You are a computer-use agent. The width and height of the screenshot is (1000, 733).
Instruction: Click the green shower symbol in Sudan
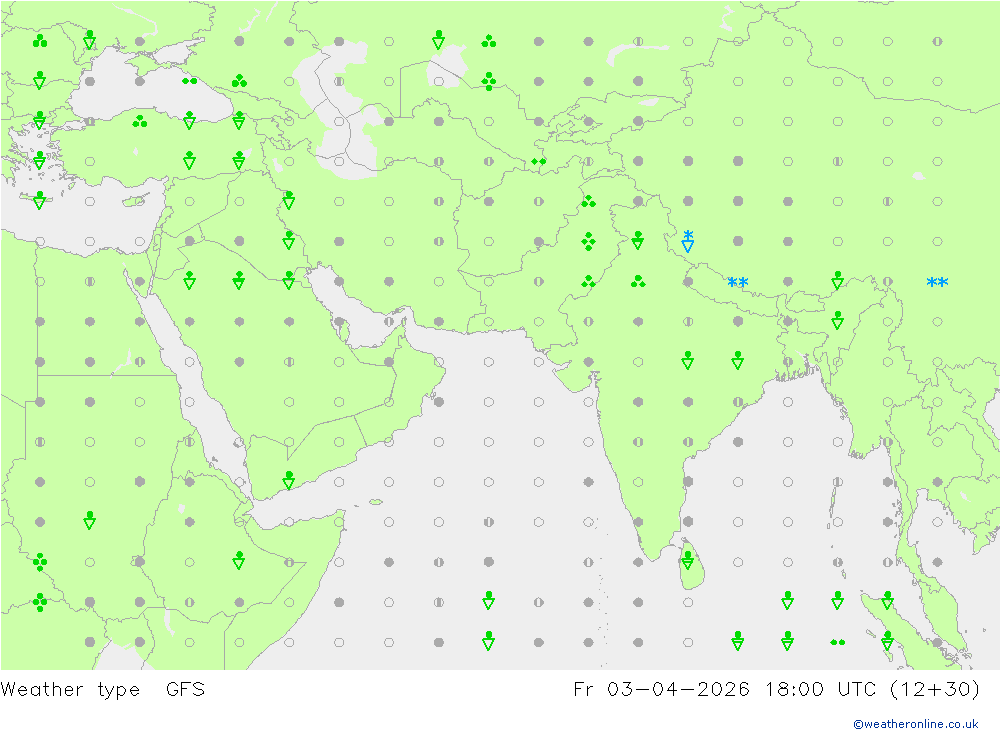point(90,520)
